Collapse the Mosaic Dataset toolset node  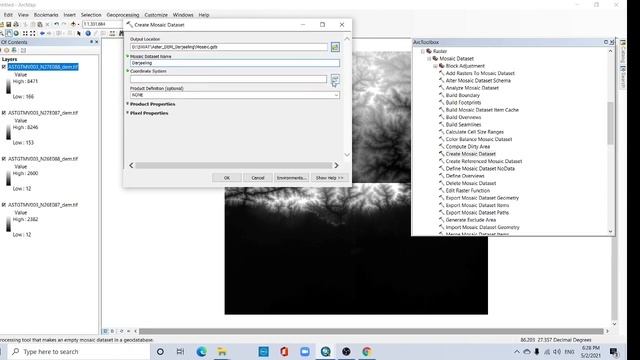click(429, 59)
